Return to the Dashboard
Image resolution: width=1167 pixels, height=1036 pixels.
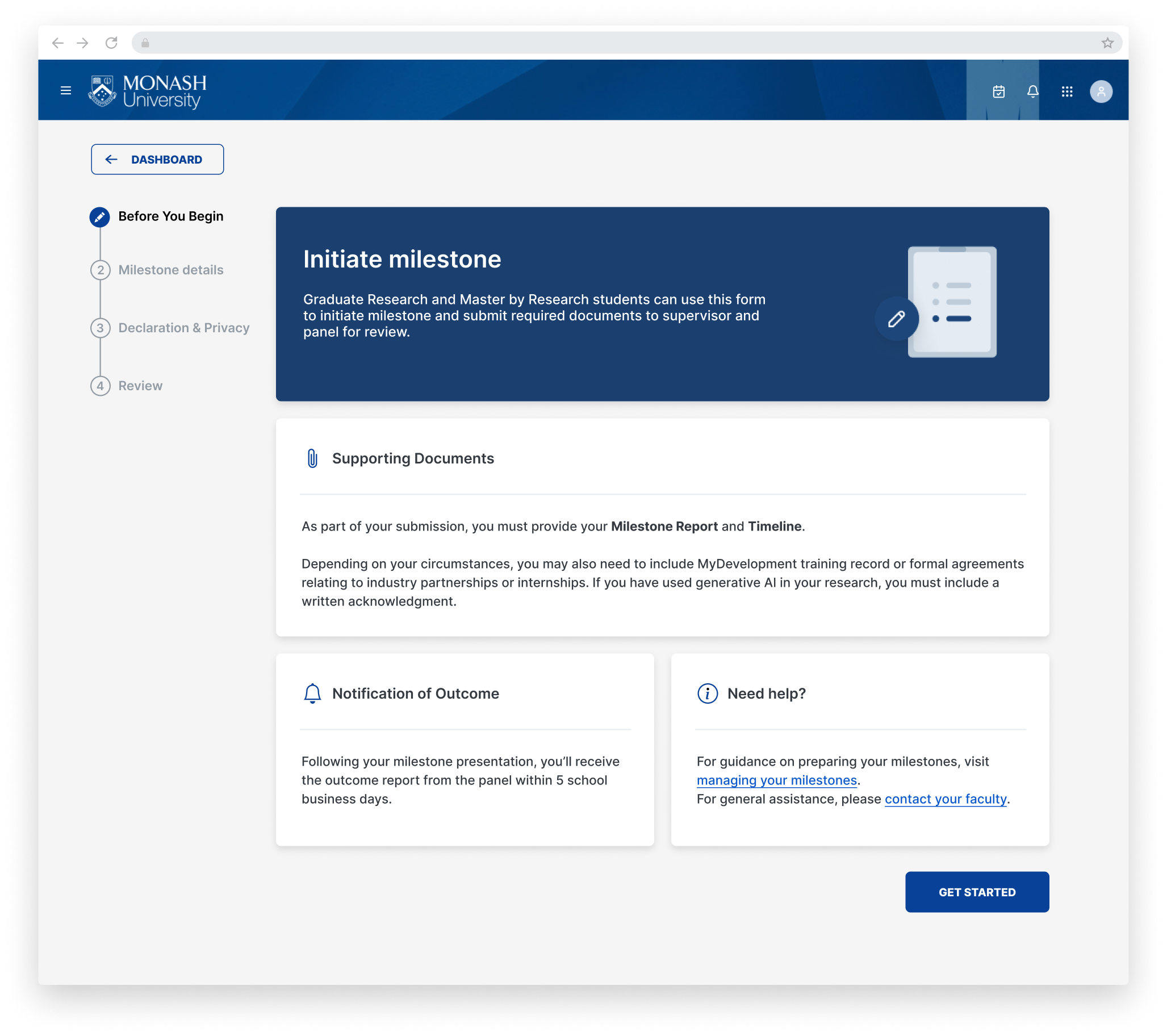[x=157, y=159]
